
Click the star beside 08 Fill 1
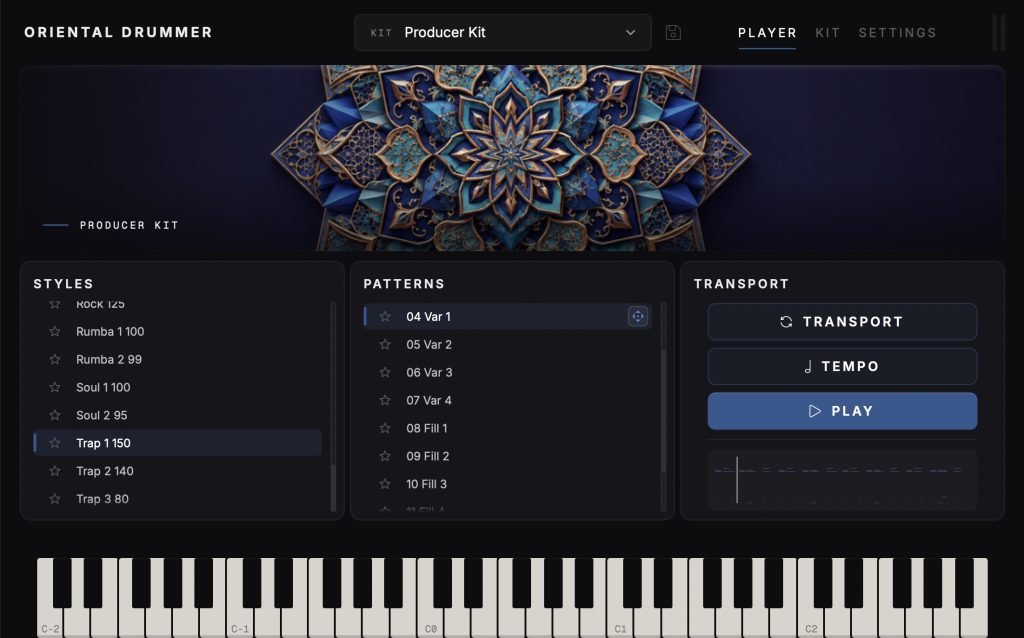click(x=385, y=428)
